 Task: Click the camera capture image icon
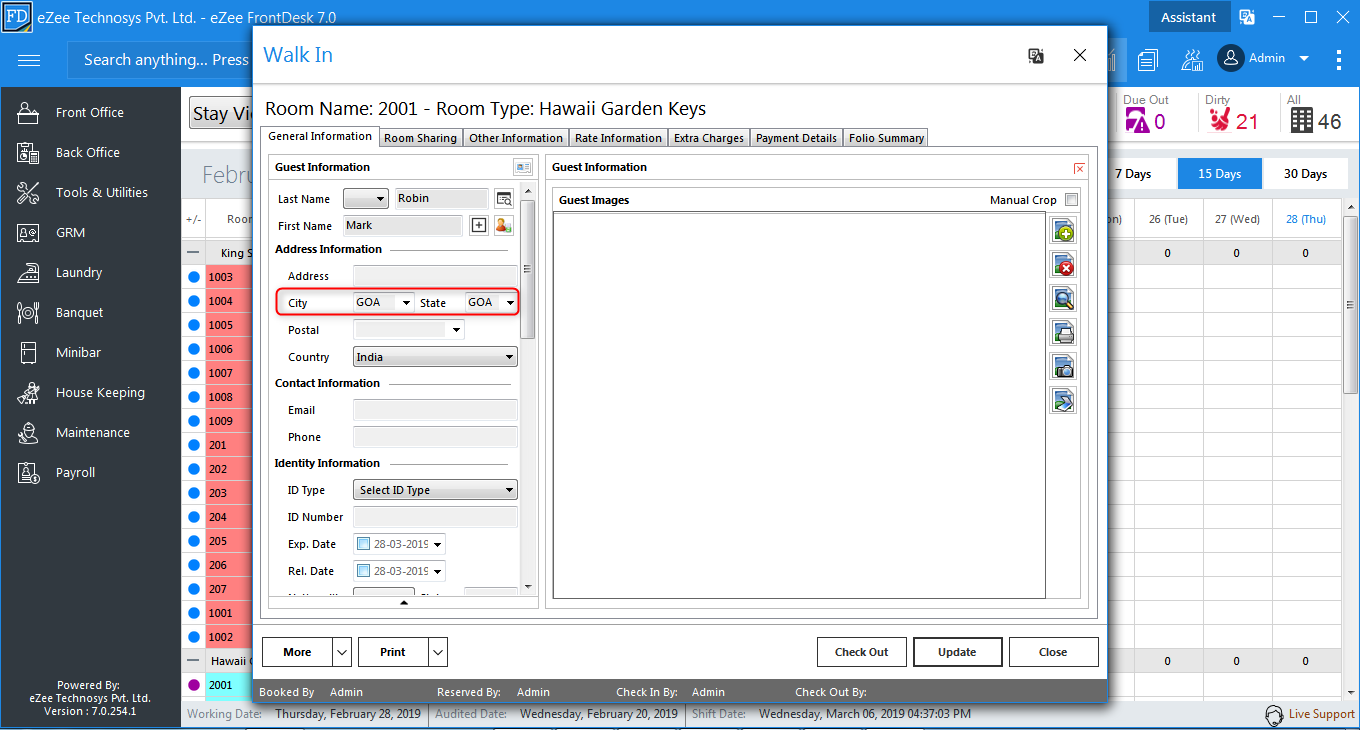pyautogui.click(x=1063, y=367)
